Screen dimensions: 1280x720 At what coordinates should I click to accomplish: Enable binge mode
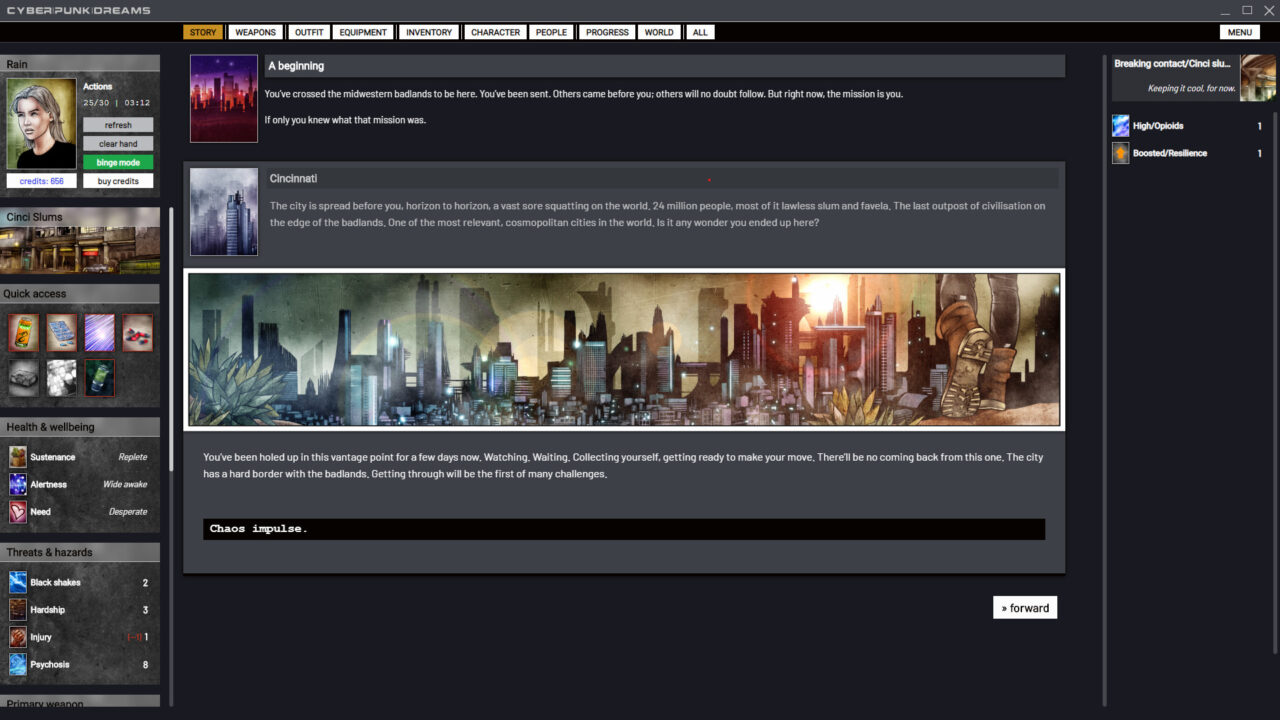tap(118, 161)
